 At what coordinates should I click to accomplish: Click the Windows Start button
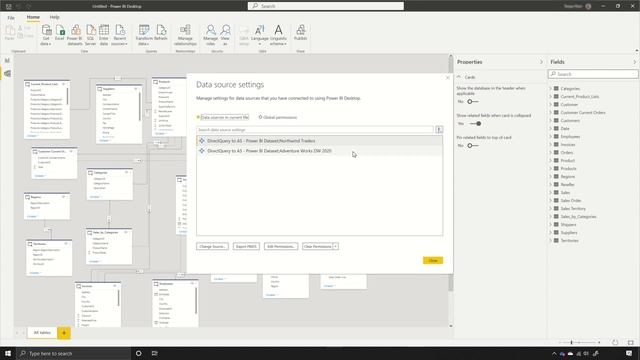point(8,353)
